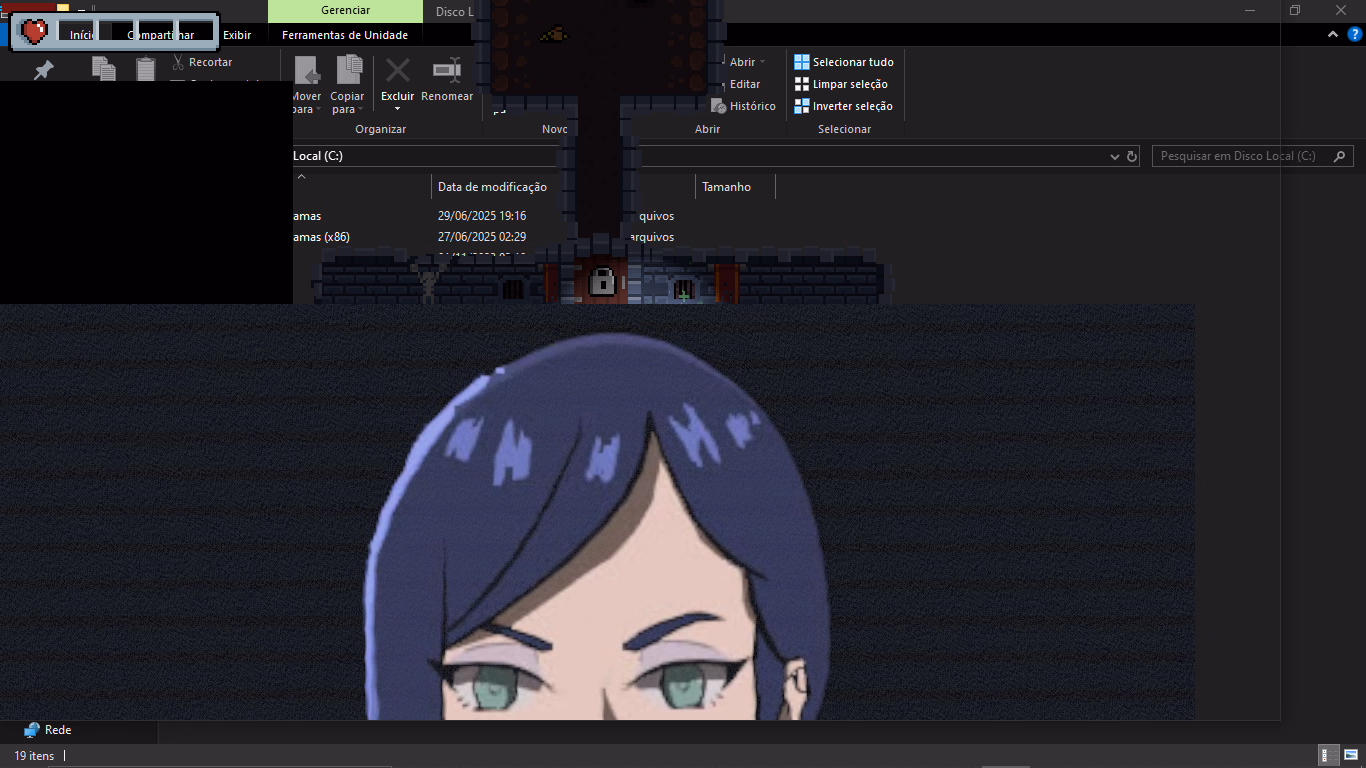The image size is (1366, 768).
Task: Open the Ferramentas de Unidade tab
Action: point(345,35)
